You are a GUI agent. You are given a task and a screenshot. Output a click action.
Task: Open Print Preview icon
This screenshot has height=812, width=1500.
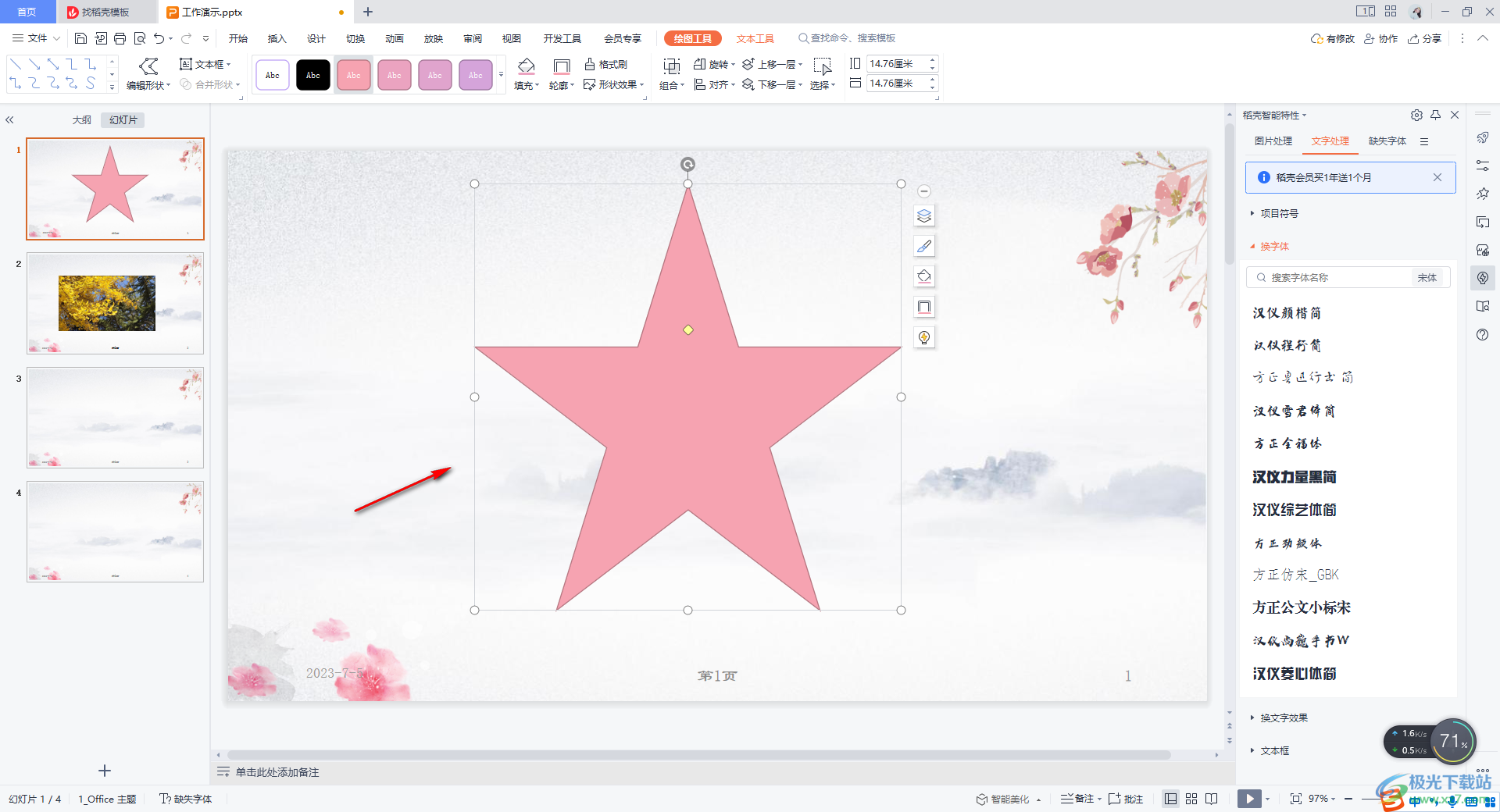tap(140, 38)
